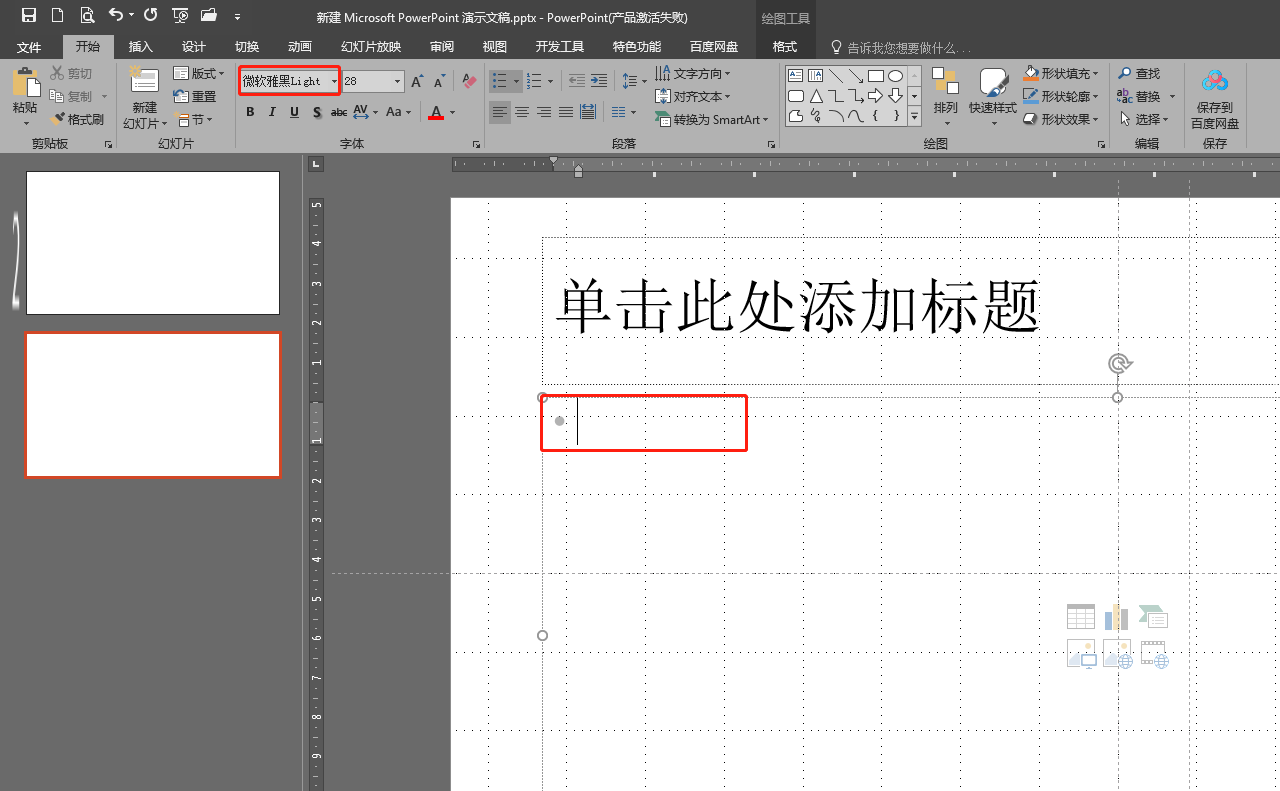Image resolution: width=1280 pixels, height=791 pixels.
Task: Select the oval shape in shapes gallery
Action: (x=895, y=76)
